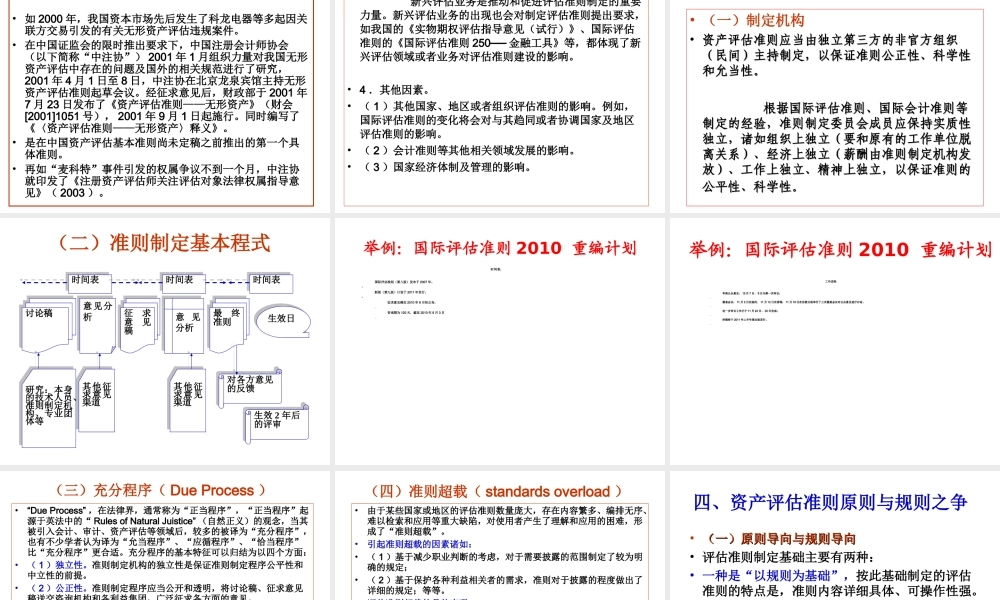The width and height of the screenshot is (1000, 600).
Task: Select the 对各方意见的反馈 scroll shape
Action: tap(251, 383)
